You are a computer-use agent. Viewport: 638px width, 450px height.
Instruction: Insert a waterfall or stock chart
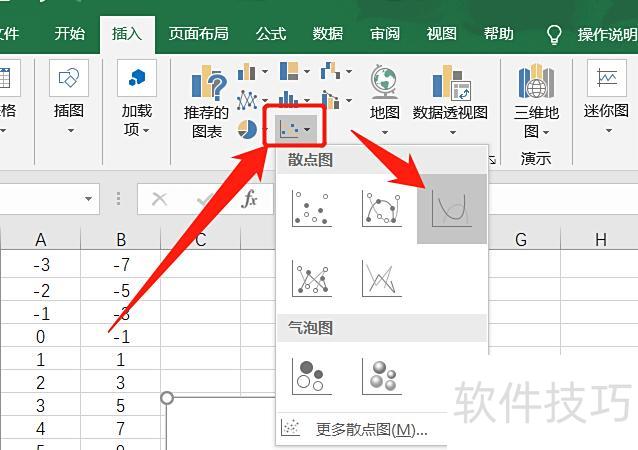point(330,71)
